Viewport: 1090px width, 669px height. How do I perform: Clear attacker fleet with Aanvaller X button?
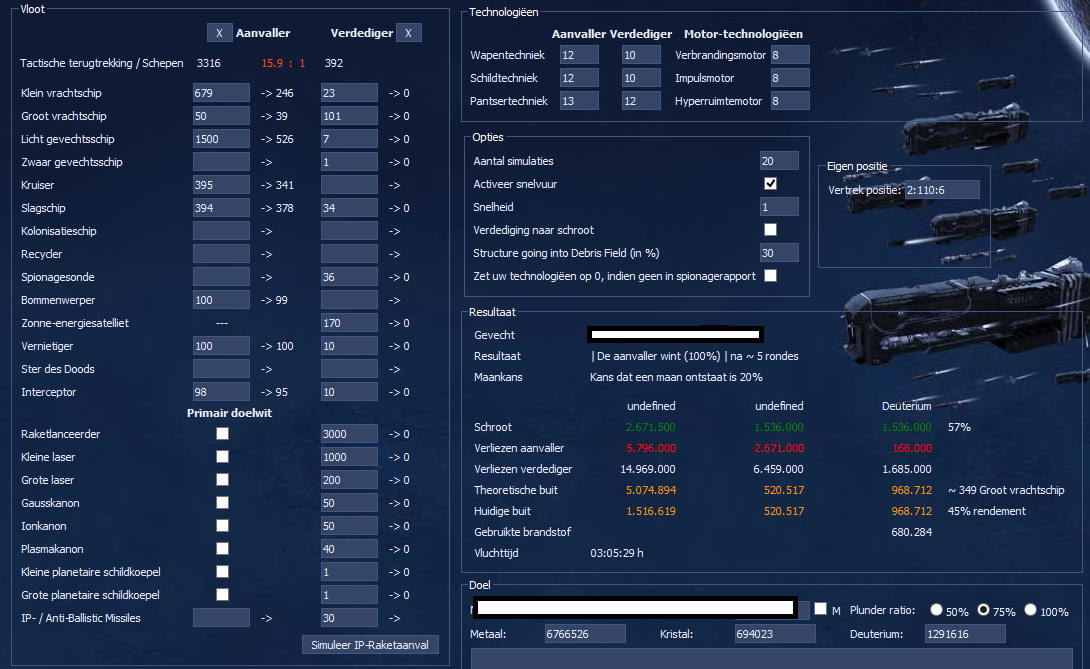point(219,33)
